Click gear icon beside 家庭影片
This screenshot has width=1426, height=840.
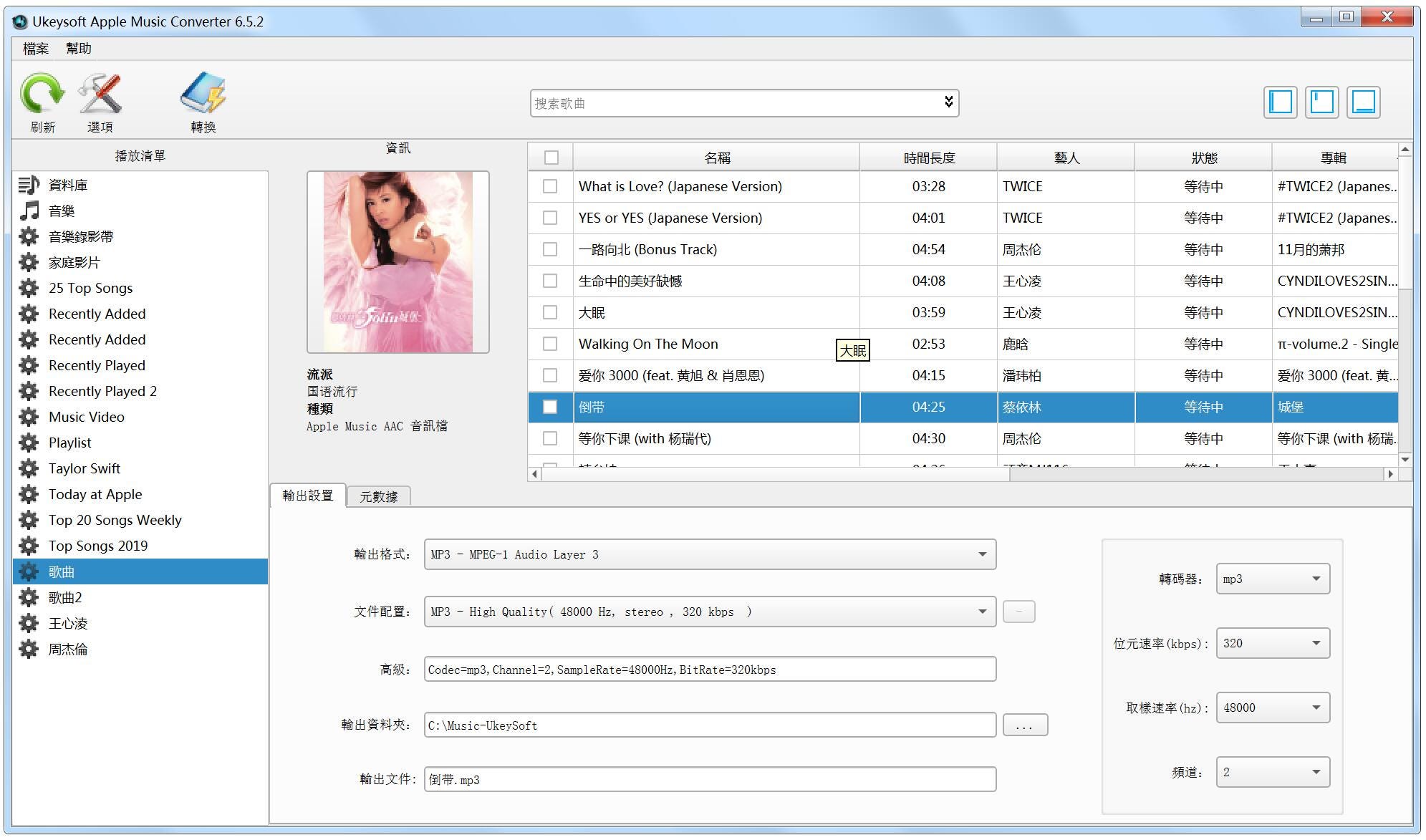pos(29,263)
